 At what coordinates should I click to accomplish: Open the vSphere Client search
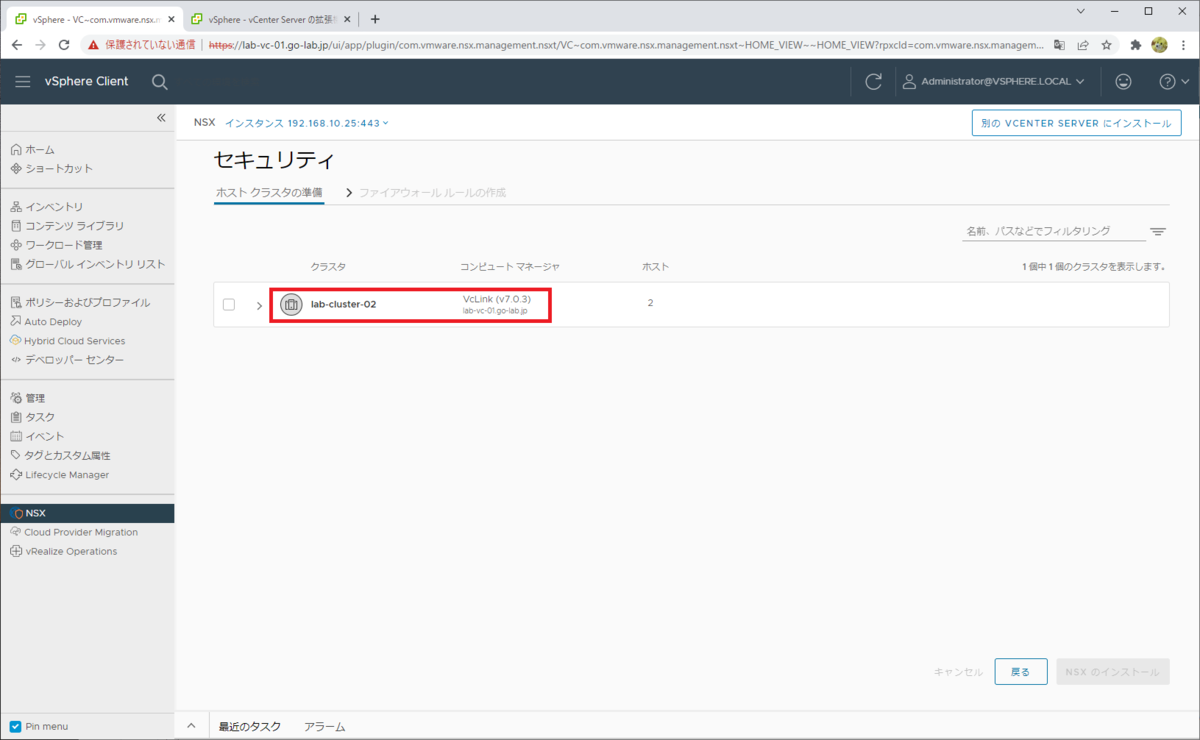[159, 81]
